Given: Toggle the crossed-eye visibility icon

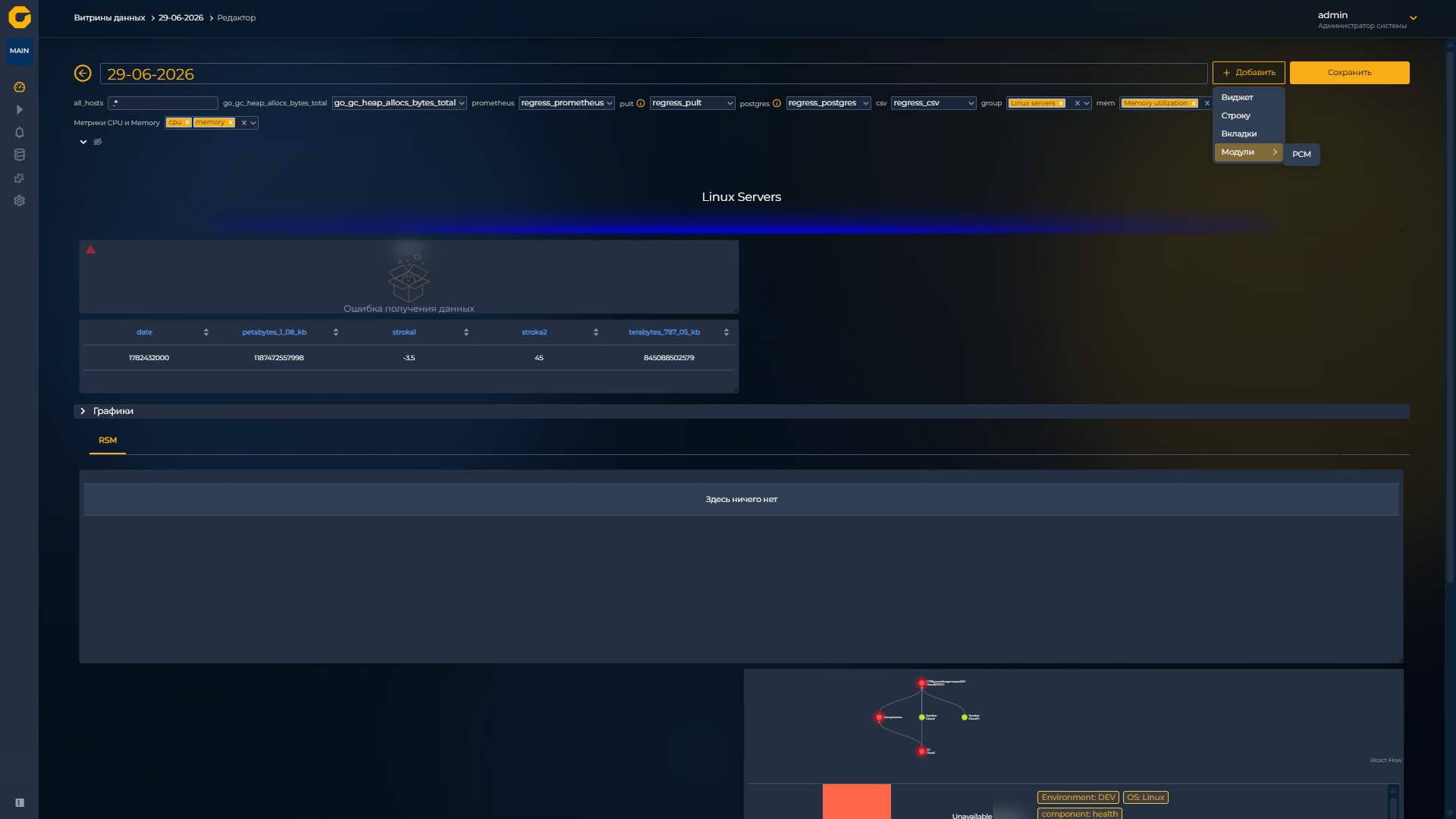Looking at the screenshot, I should [x=98, y=142].
